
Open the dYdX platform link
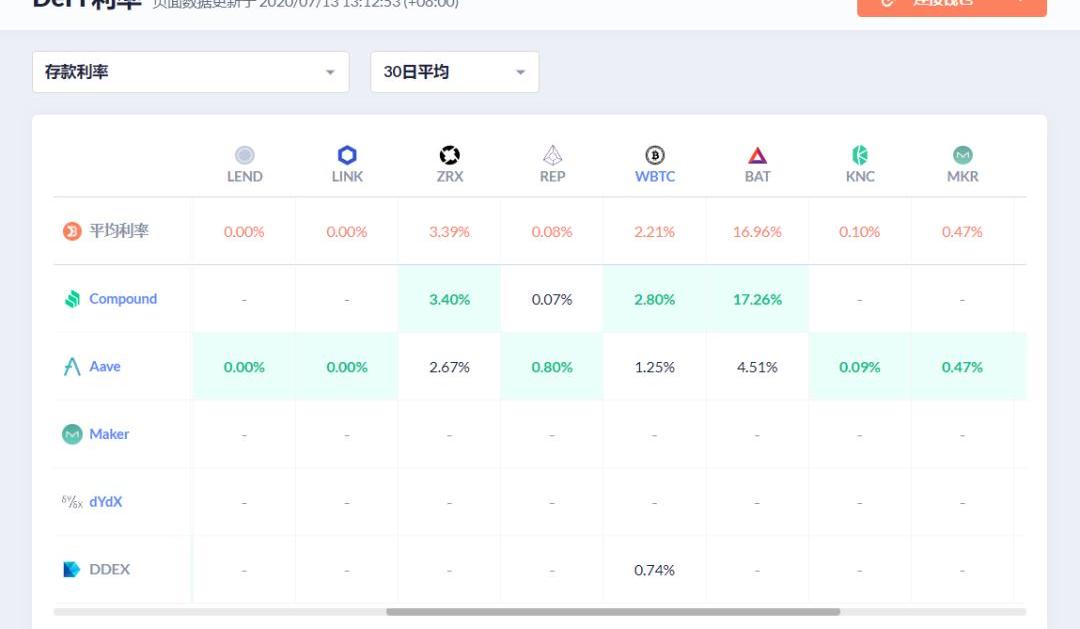coord(105,502)
